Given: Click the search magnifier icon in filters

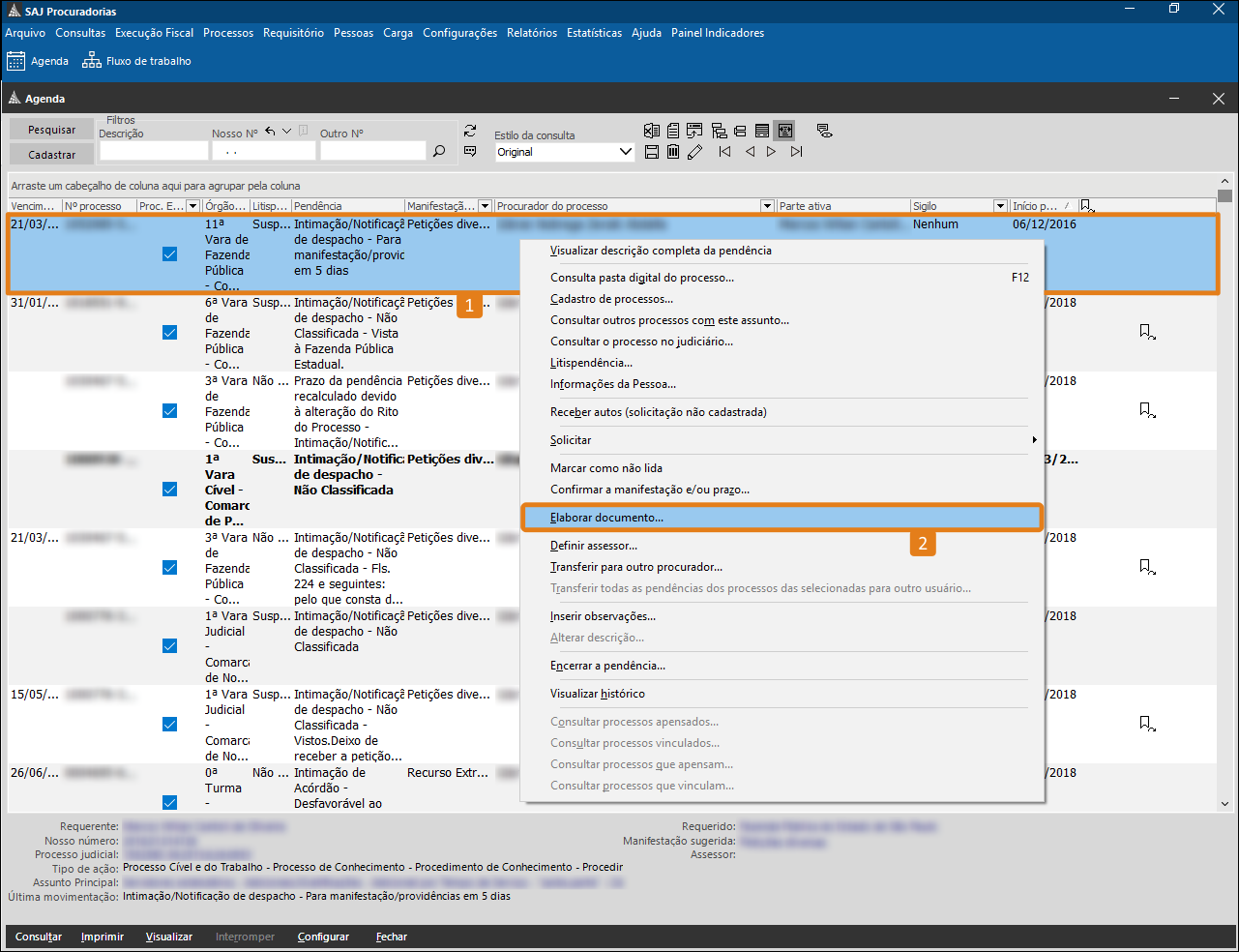Looking at the screenshot, I should pyautogui.click(x=439, y=151).
